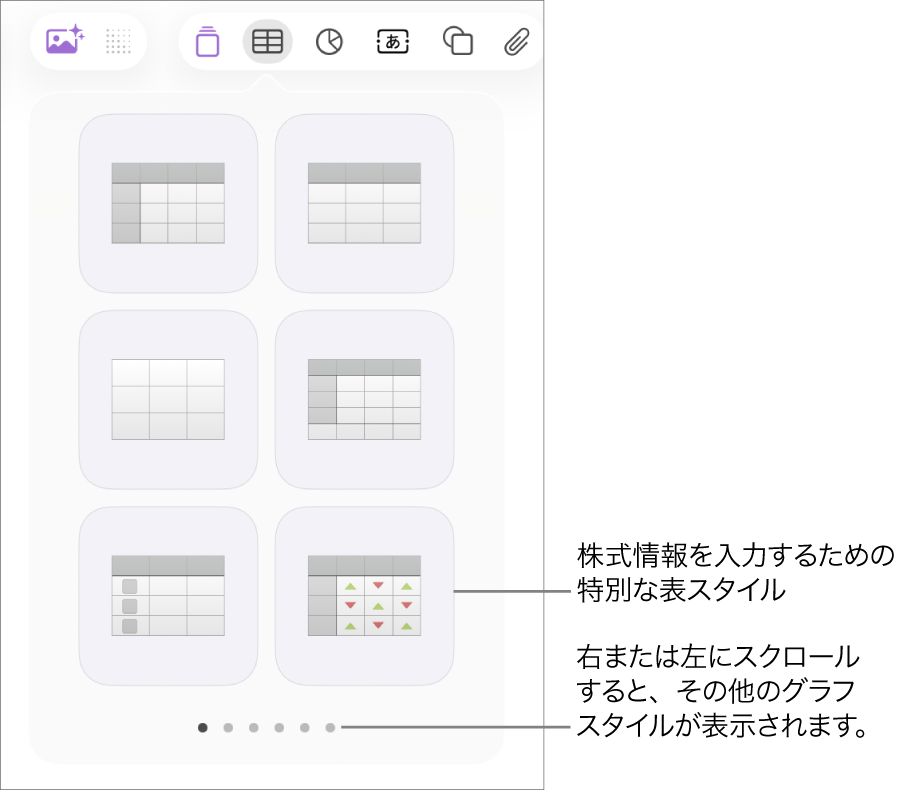The image size is (904, 790).
Task: Choose table style with header row and column
Action: click(x=168, y=203)
